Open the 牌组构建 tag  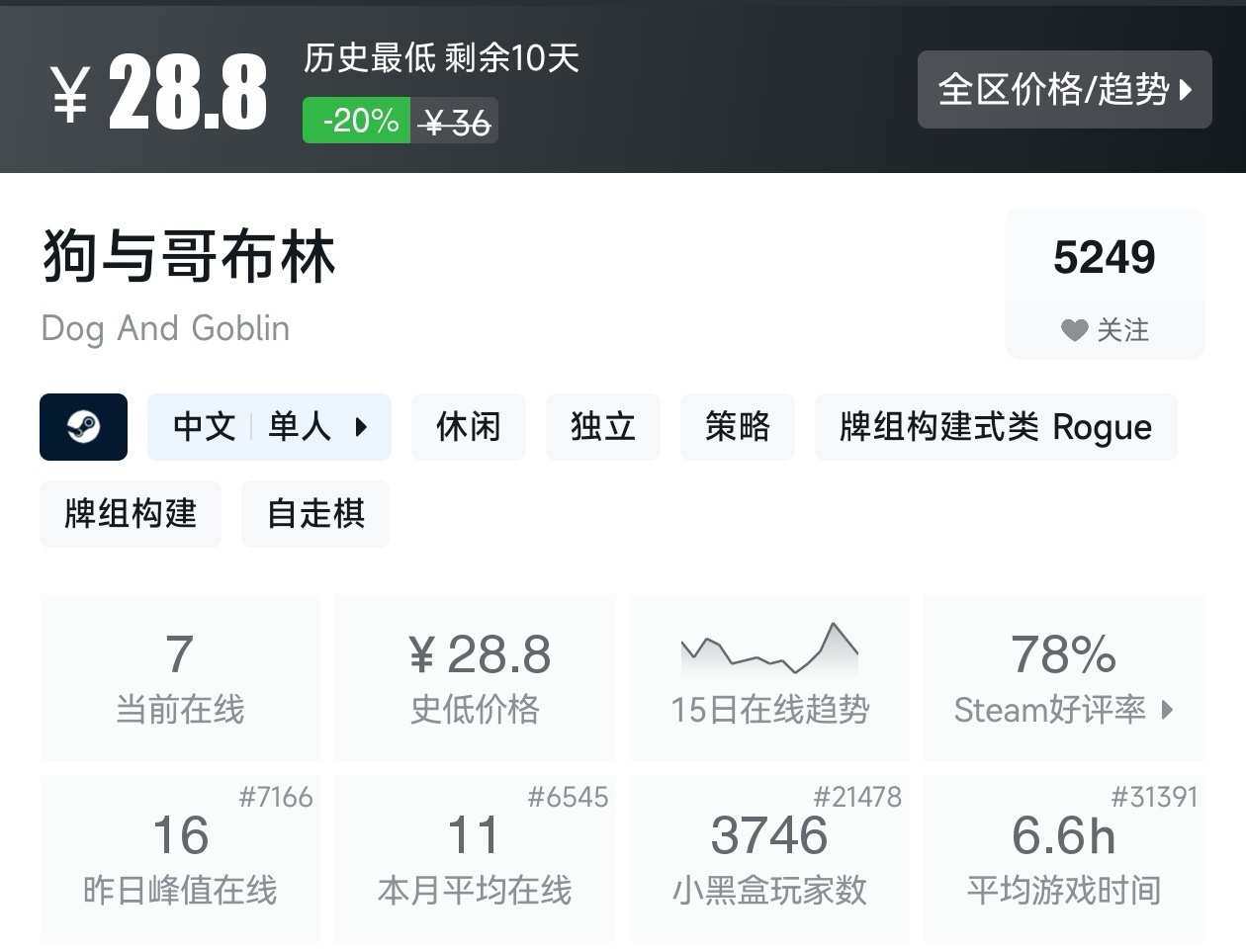coord(131,514)
